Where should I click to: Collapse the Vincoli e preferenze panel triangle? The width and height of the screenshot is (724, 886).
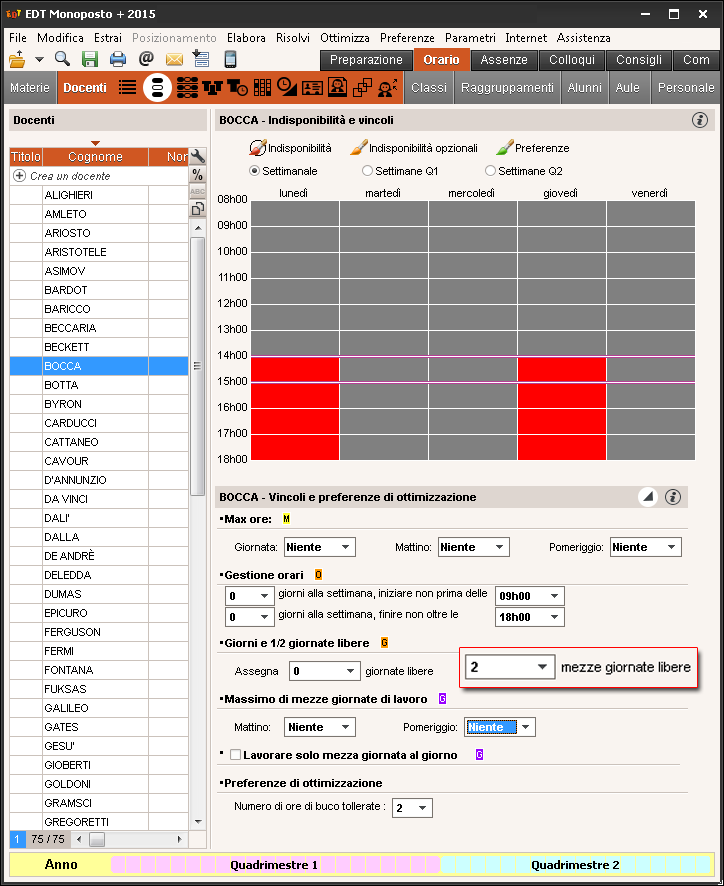click(x=648, y=497)
